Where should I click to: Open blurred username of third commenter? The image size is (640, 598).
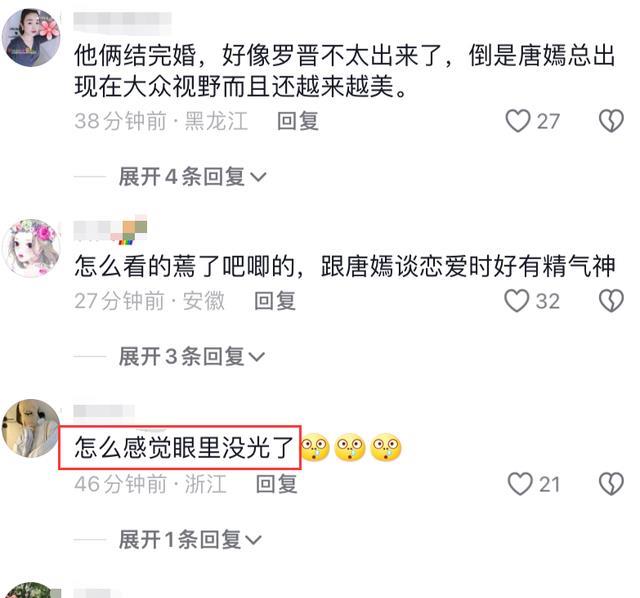pyautogui.click(x=104, y=411)
